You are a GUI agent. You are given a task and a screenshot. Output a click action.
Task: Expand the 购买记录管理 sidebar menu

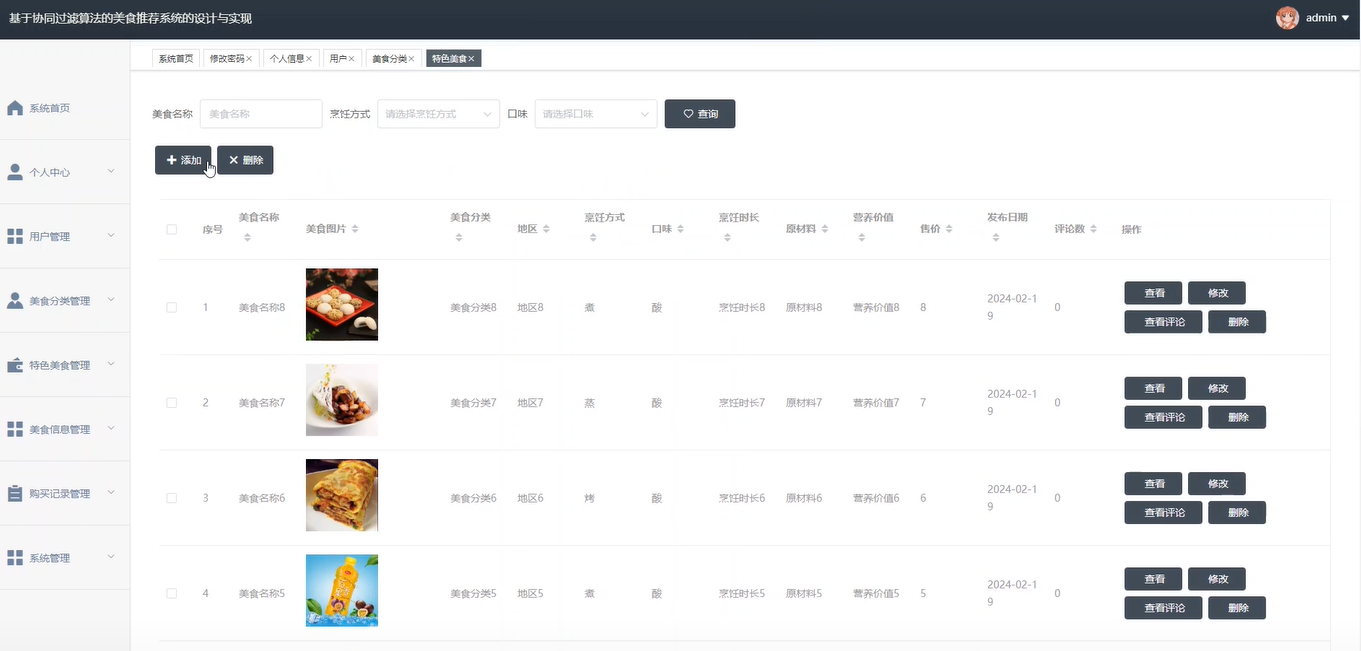111,493
